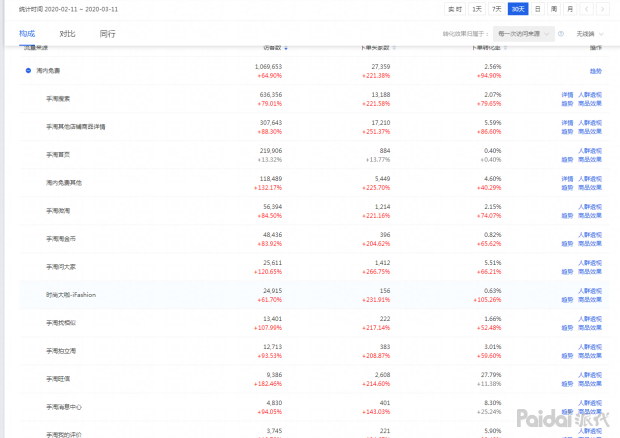Select the 月 period button
The image size is (620, 438).
pyautogui.click(x=570, y=9)
